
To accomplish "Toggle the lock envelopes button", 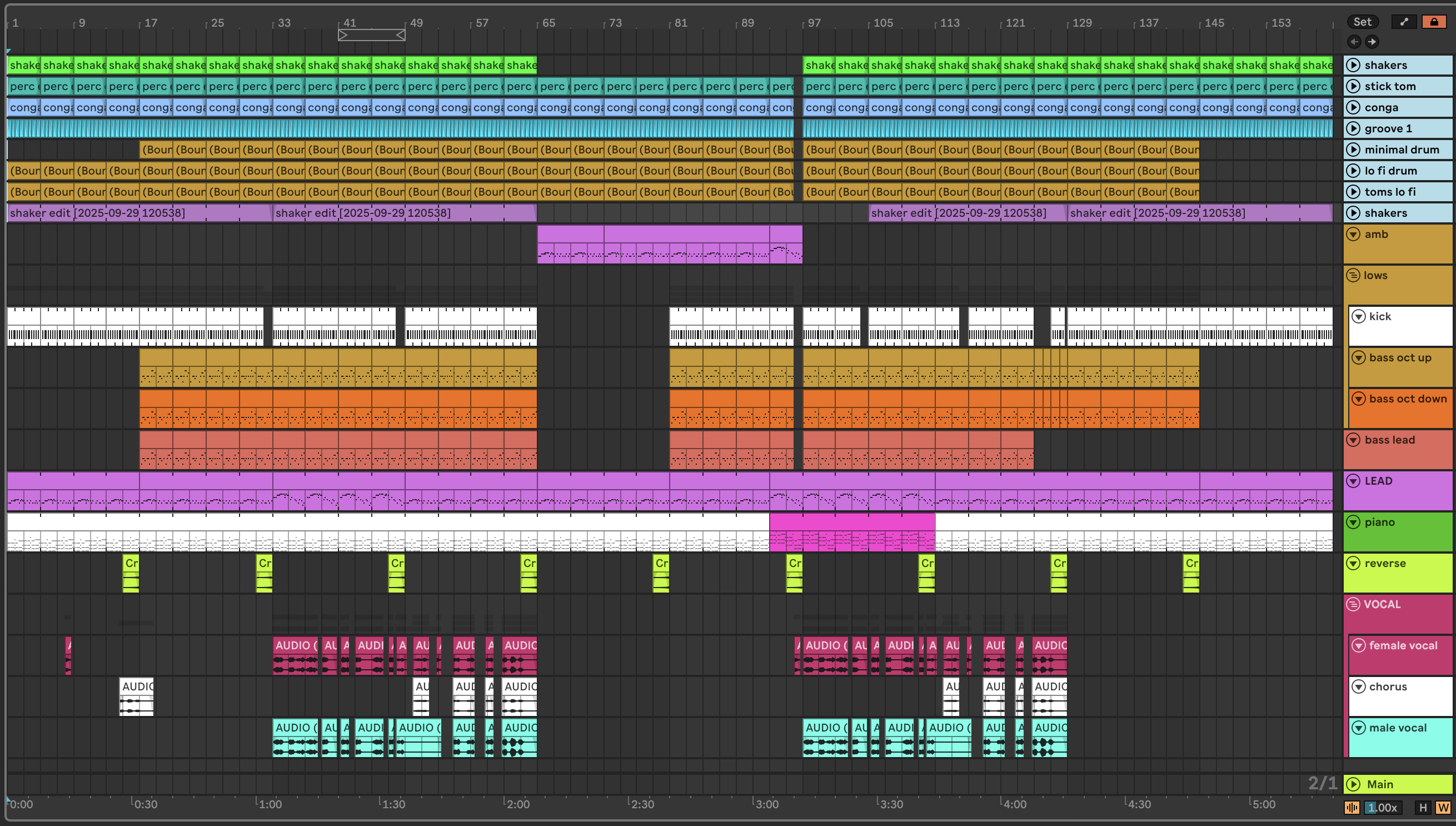I will (x=1434, y=22).
